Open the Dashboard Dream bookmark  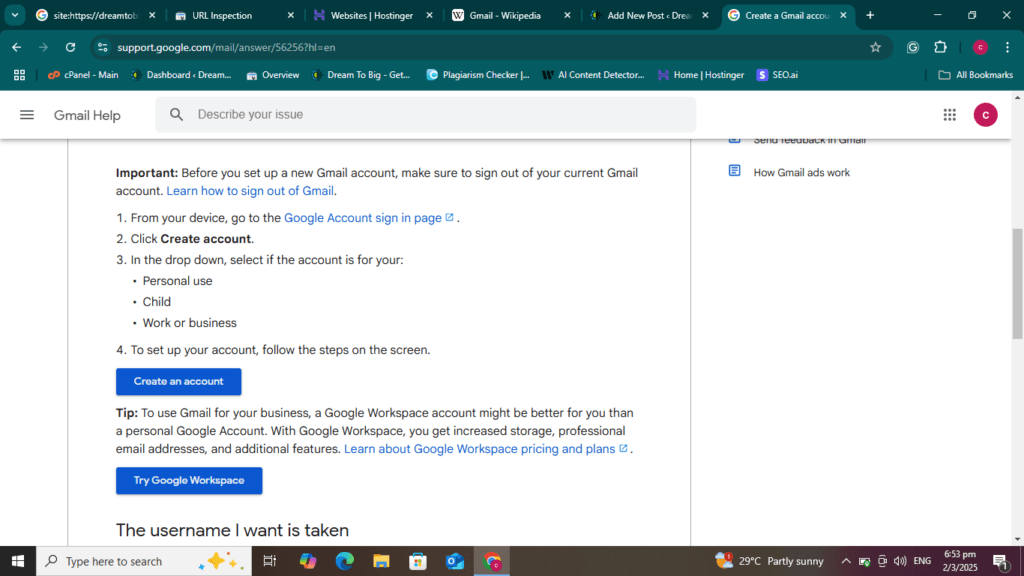coord(181,75)
